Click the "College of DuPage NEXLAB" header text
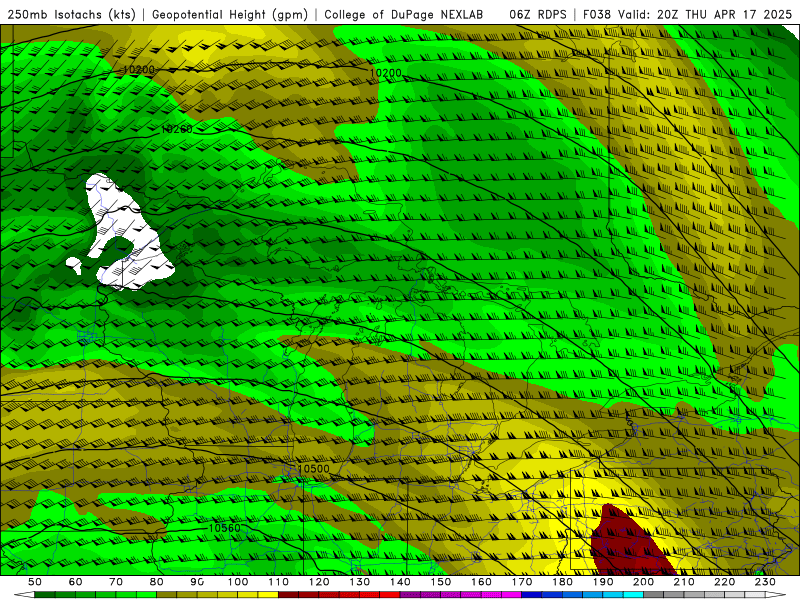This screenshot has width=800, height=600. 404,14
